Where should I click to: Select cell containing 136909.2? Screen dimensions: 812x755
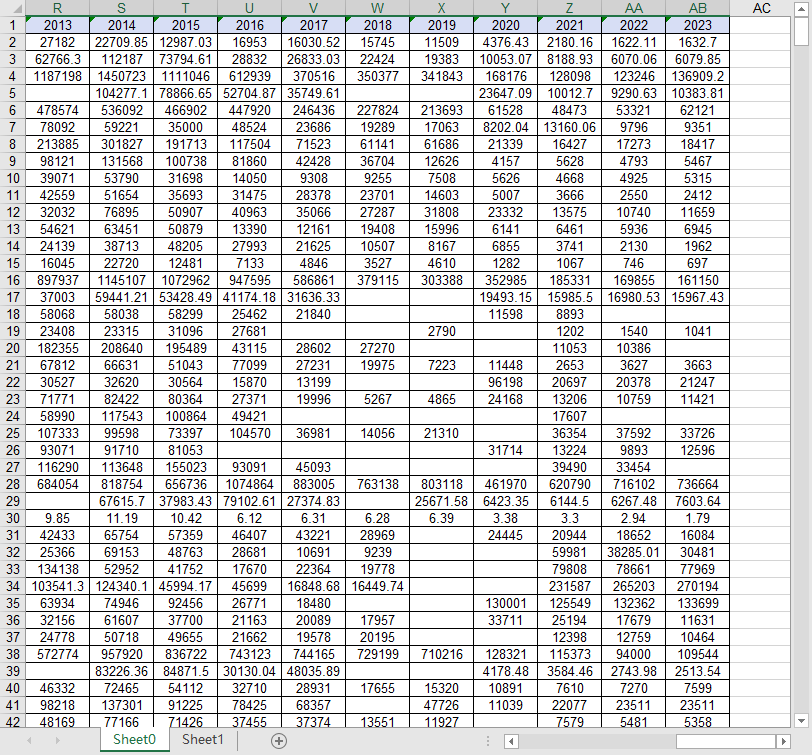pos(698,76)
